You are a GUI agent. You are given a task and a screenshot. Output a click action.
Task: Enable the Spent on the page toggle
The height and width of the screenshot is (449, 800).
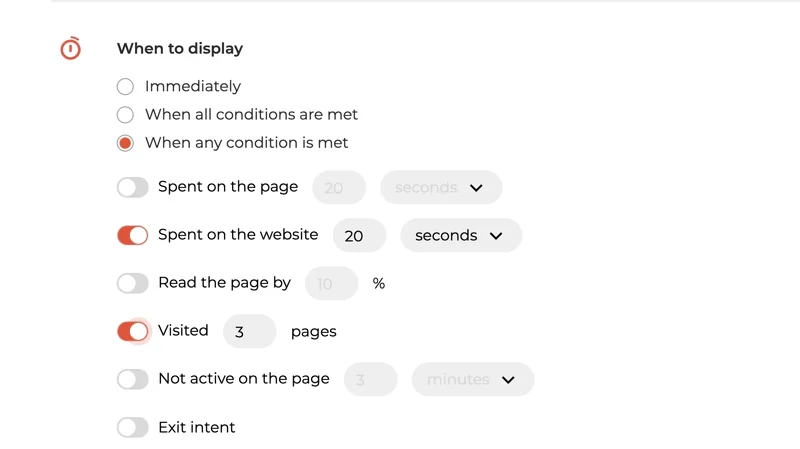[132, 187]
